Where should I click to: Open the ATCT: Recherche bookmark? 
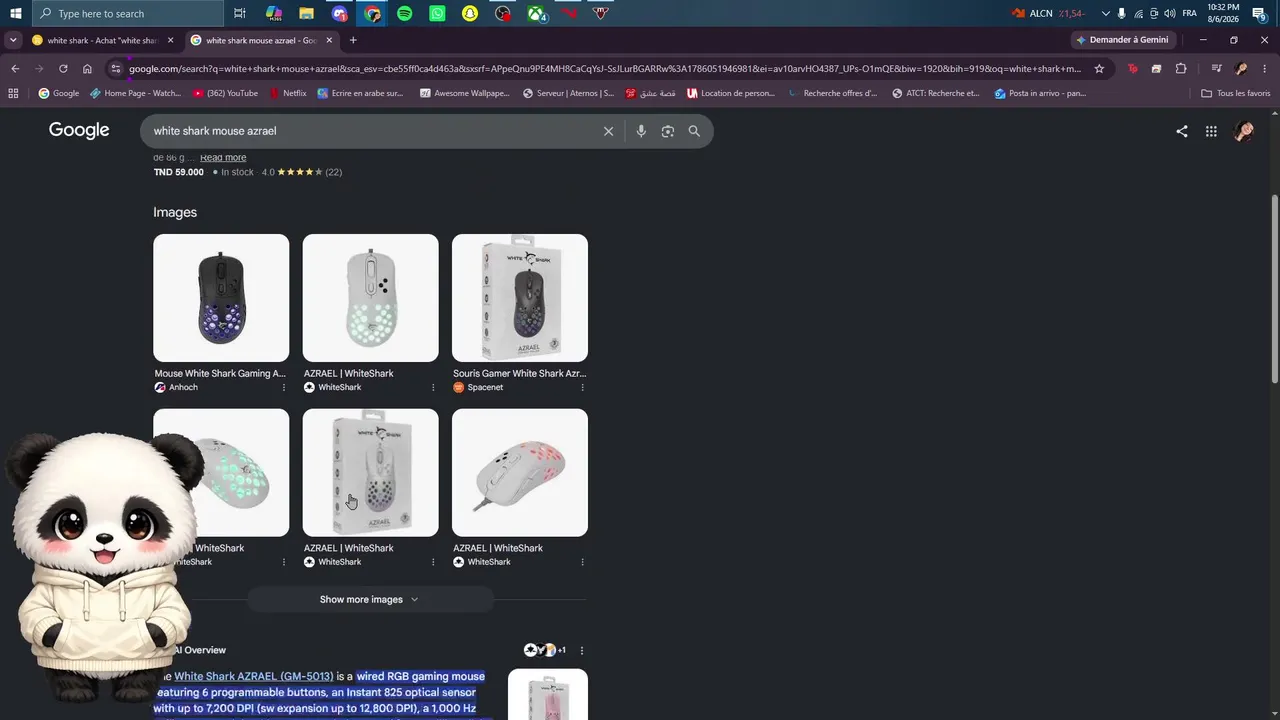[x=935, y=93]
